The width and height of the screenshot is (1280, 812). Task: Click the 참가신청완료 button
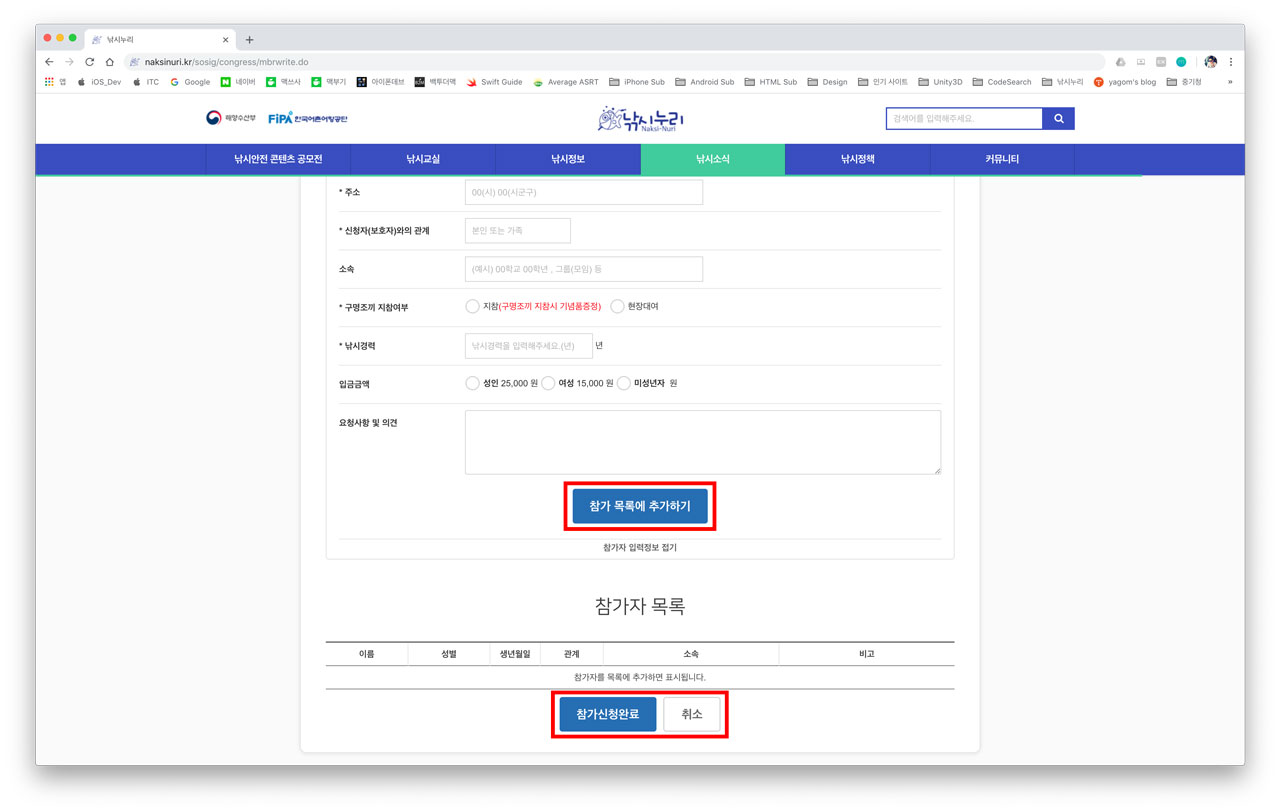click(x=607, y=715)
